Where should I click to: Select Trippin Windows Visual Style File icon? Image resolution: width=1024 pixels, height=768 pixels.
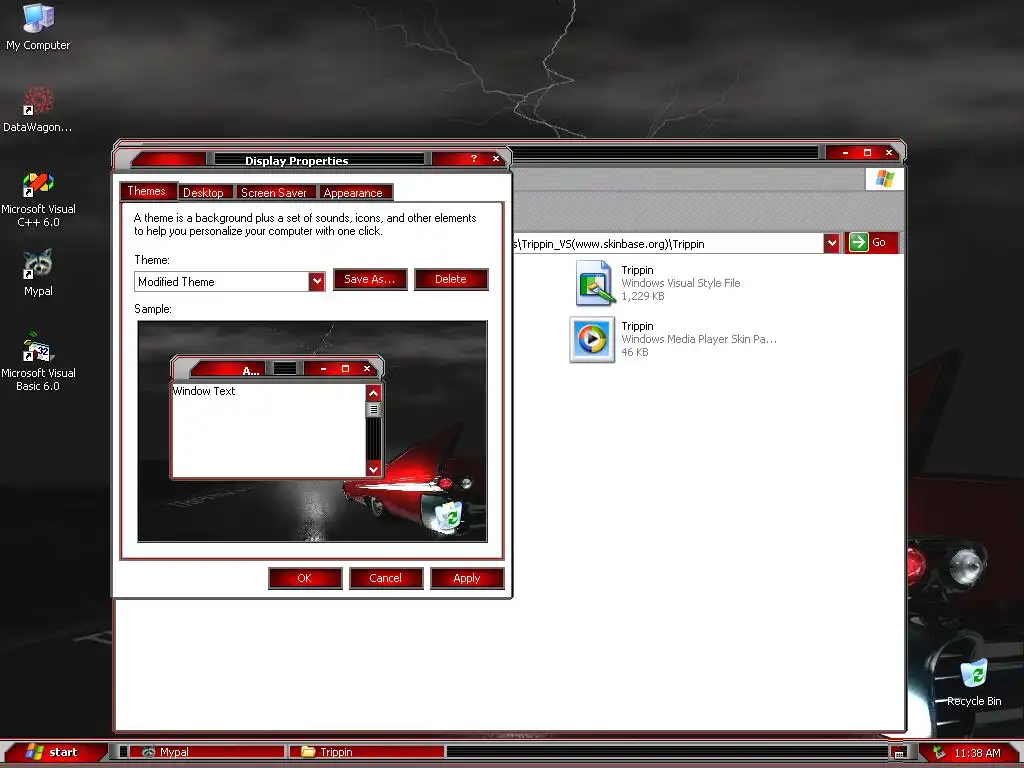[594, 283]
